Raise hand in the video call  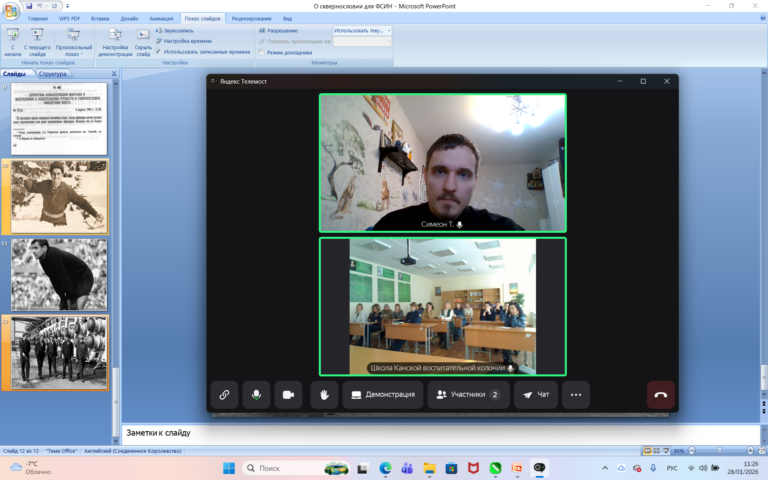[x=324, y=395]
